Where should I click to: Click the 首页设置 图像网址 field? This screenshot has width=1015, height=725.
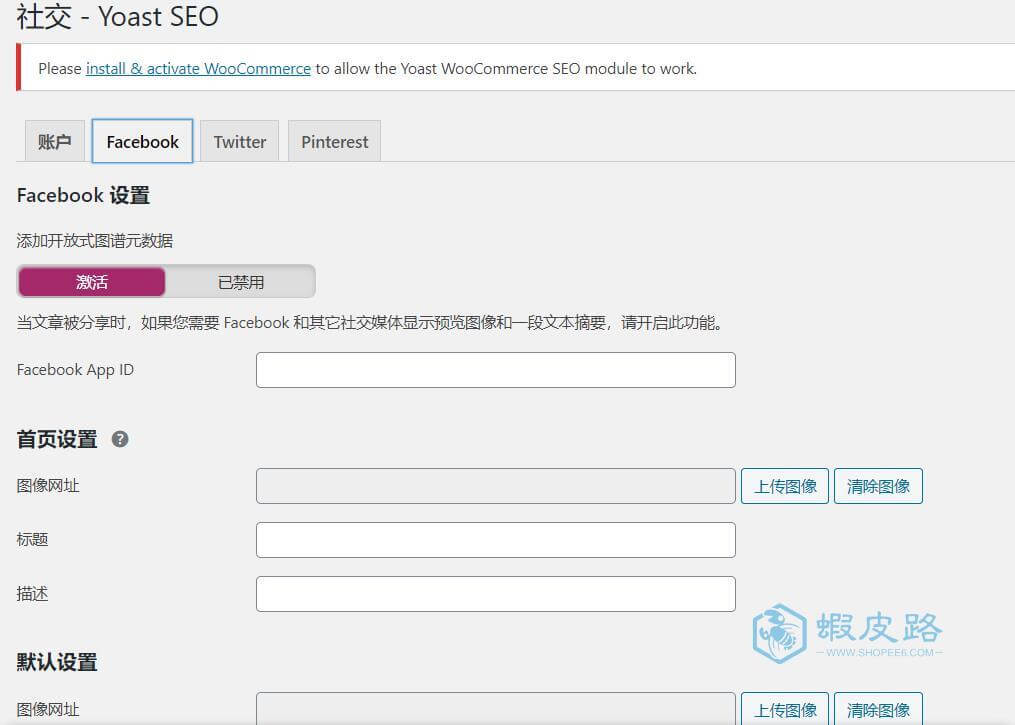click(496, 486)
